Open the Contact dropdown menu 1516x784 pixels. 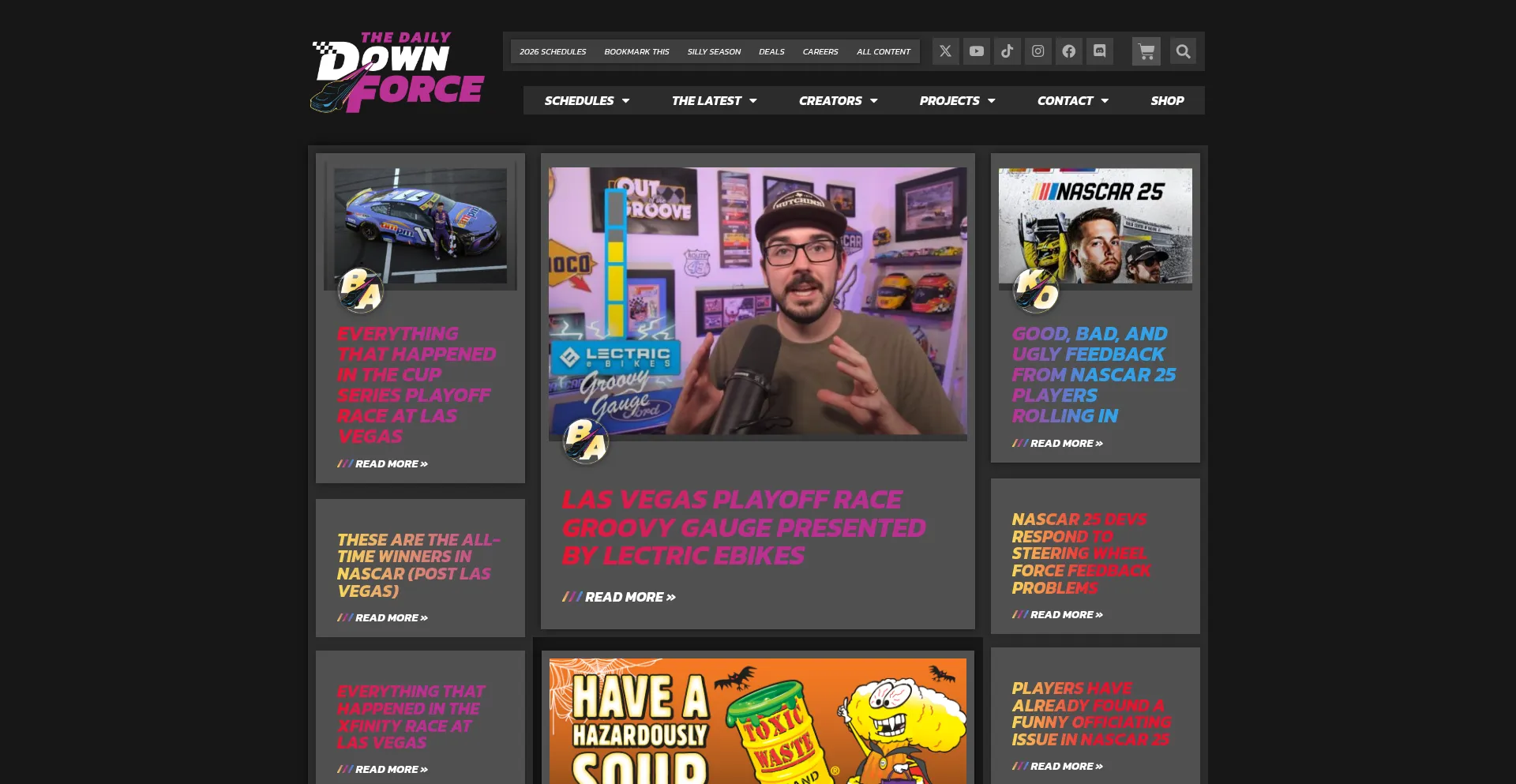pos(1072,100)
